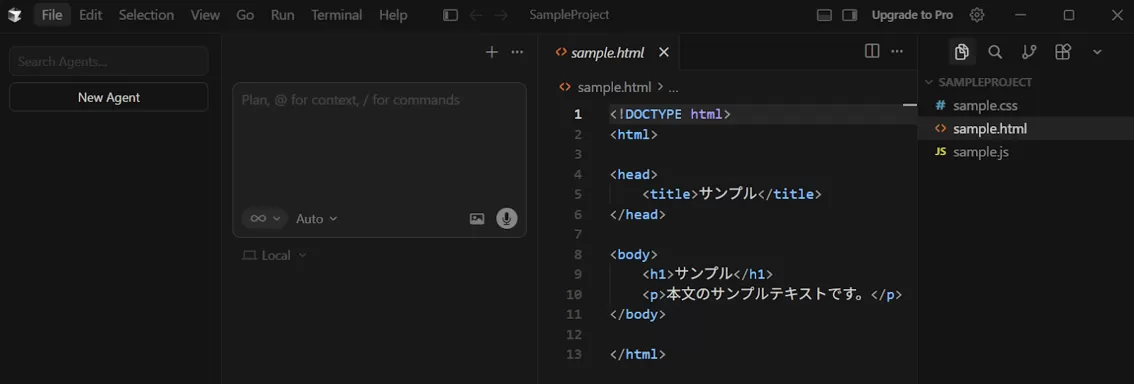Open the Help menu

(x=393, y=15)
